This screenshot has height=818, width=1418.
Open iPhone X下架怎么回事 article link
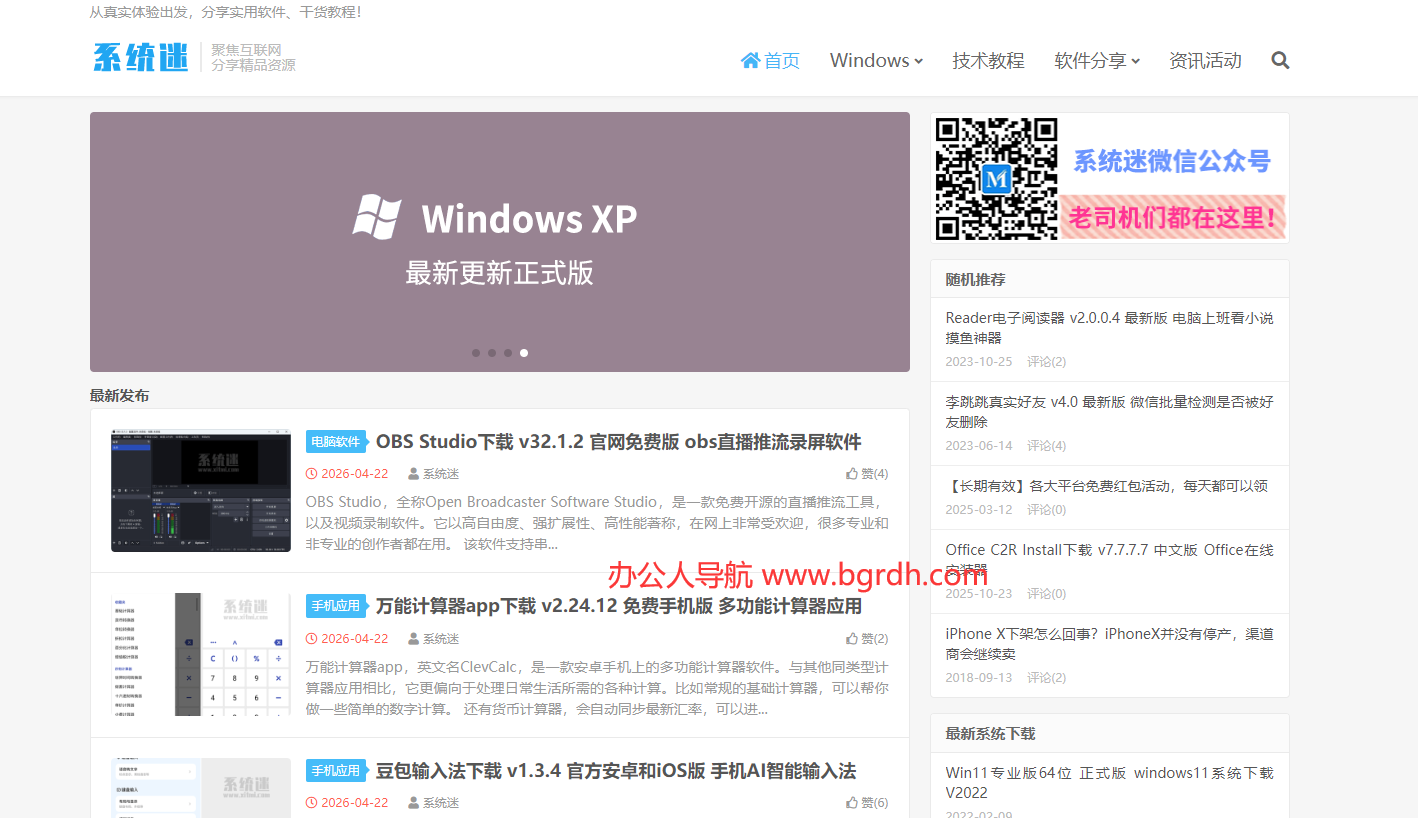1109,644
